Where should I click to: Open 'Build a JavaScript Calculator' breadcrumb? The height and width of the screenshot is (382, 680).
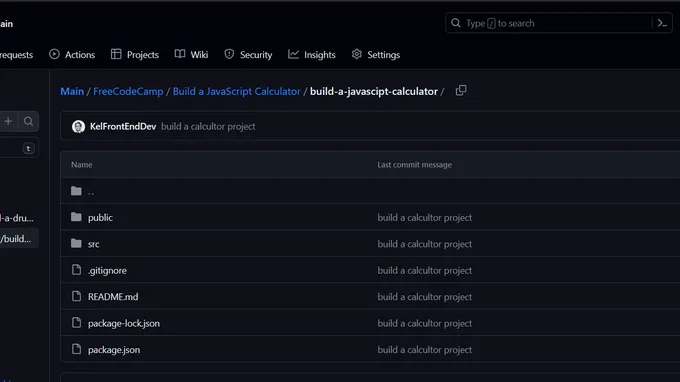[236, 91]
